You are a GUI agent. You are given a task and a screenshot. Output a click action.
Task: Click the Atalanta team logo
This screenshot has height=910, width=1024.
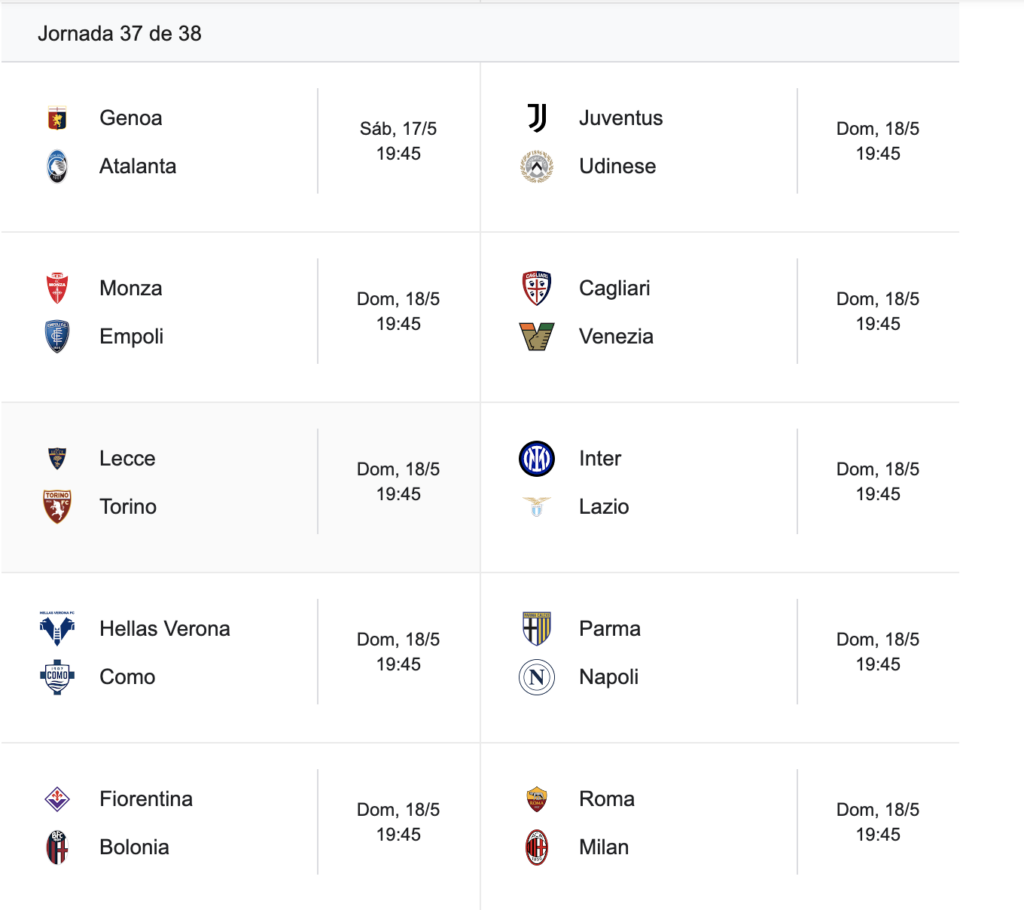[57, 167]
